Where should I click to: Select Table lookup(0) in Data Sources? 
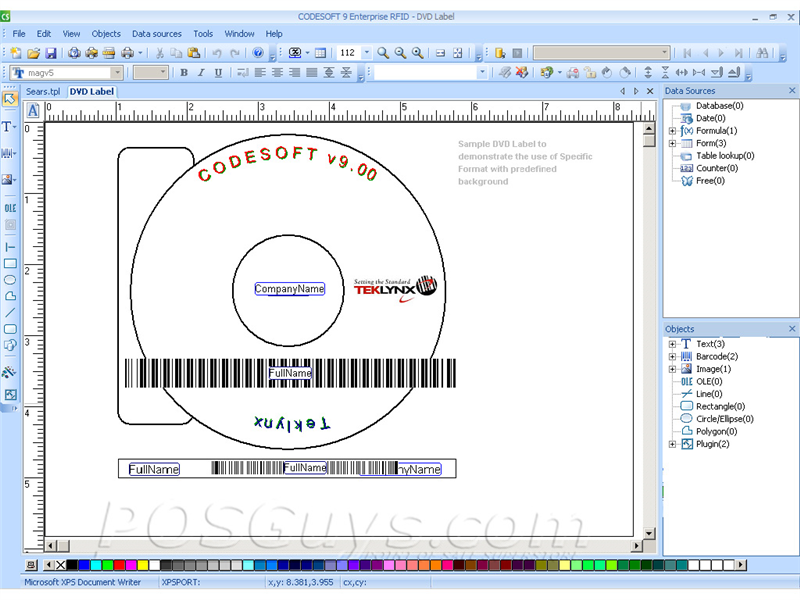[725, 156]
